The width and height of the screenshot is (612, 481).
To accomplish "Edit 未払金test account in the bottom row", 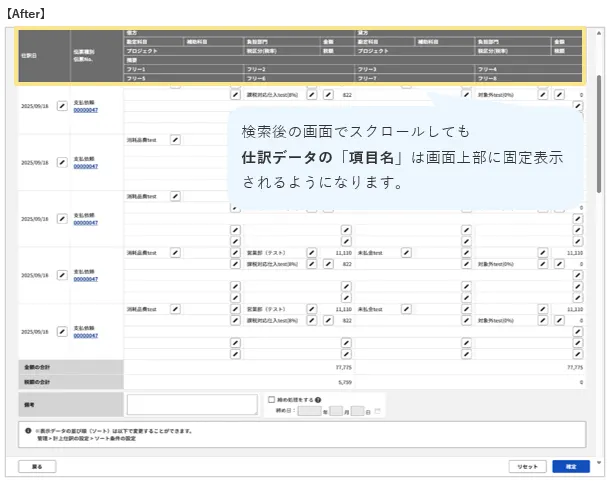I will tap(406, 310).
